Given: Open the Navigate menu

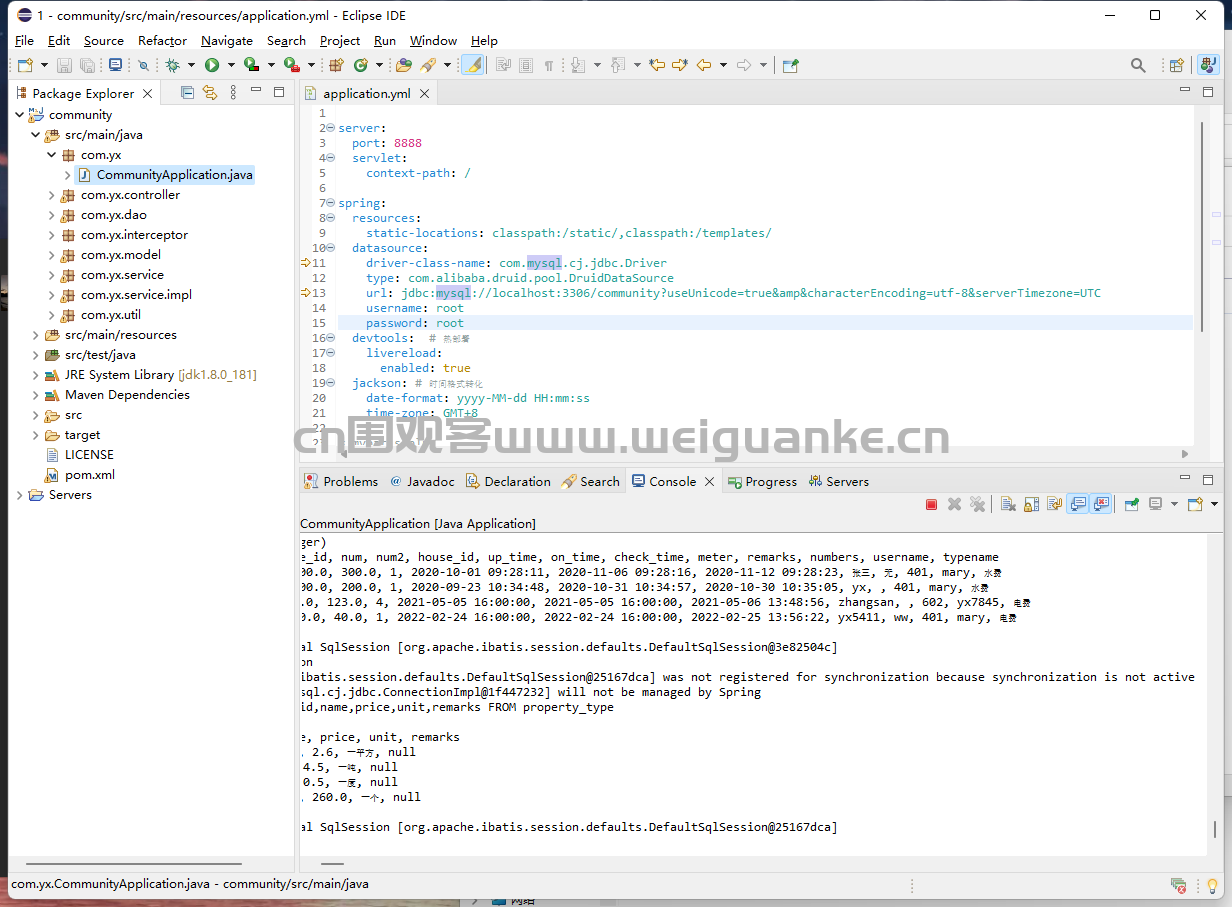Looking at the screenshot, I should (227, 41).
